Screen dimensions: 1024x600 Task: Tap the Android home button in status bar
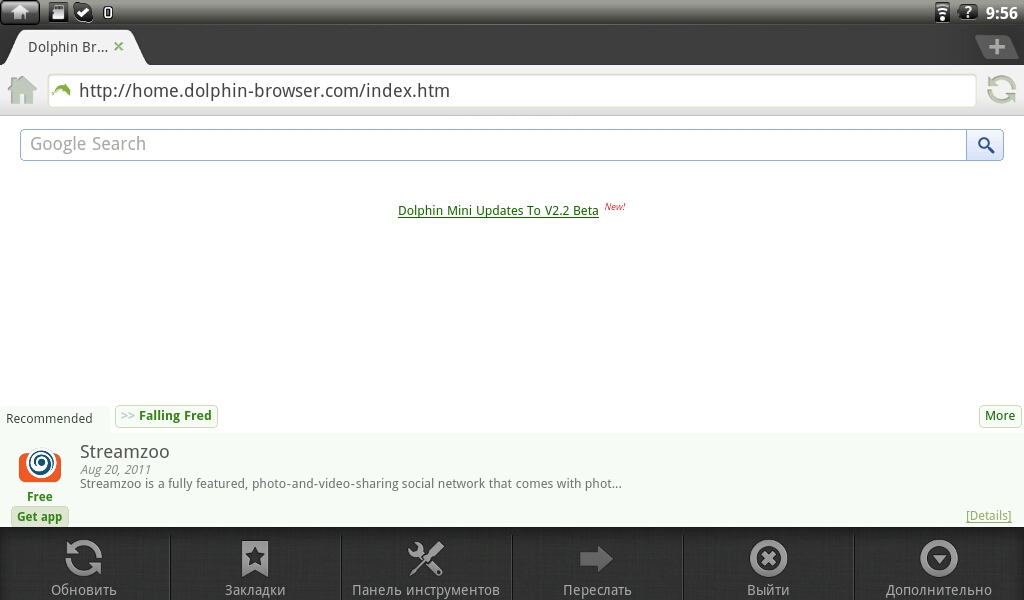click(20, 12)
